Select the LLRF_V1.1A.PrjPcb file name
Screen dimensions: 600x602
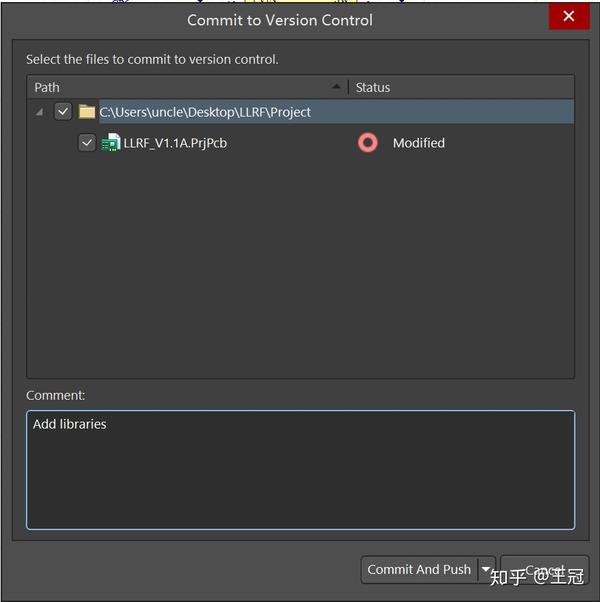(175, 143)
